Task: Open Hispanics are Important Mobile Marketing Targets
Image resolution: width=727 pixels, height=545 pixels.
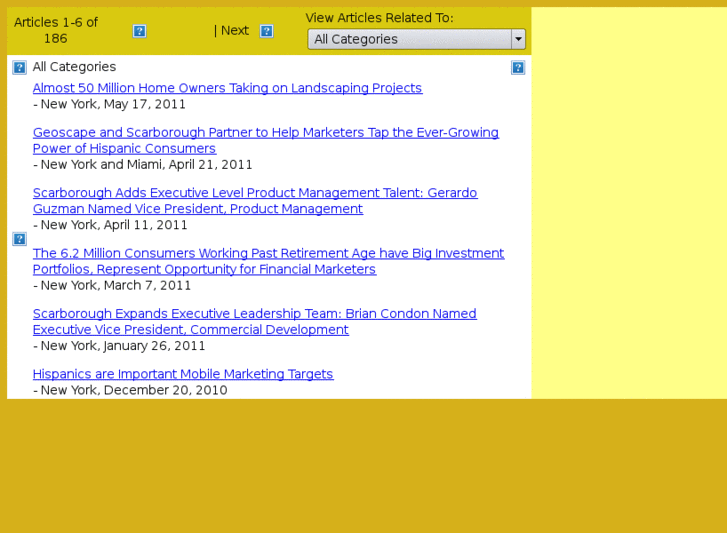Action: [x=183, y=374]
